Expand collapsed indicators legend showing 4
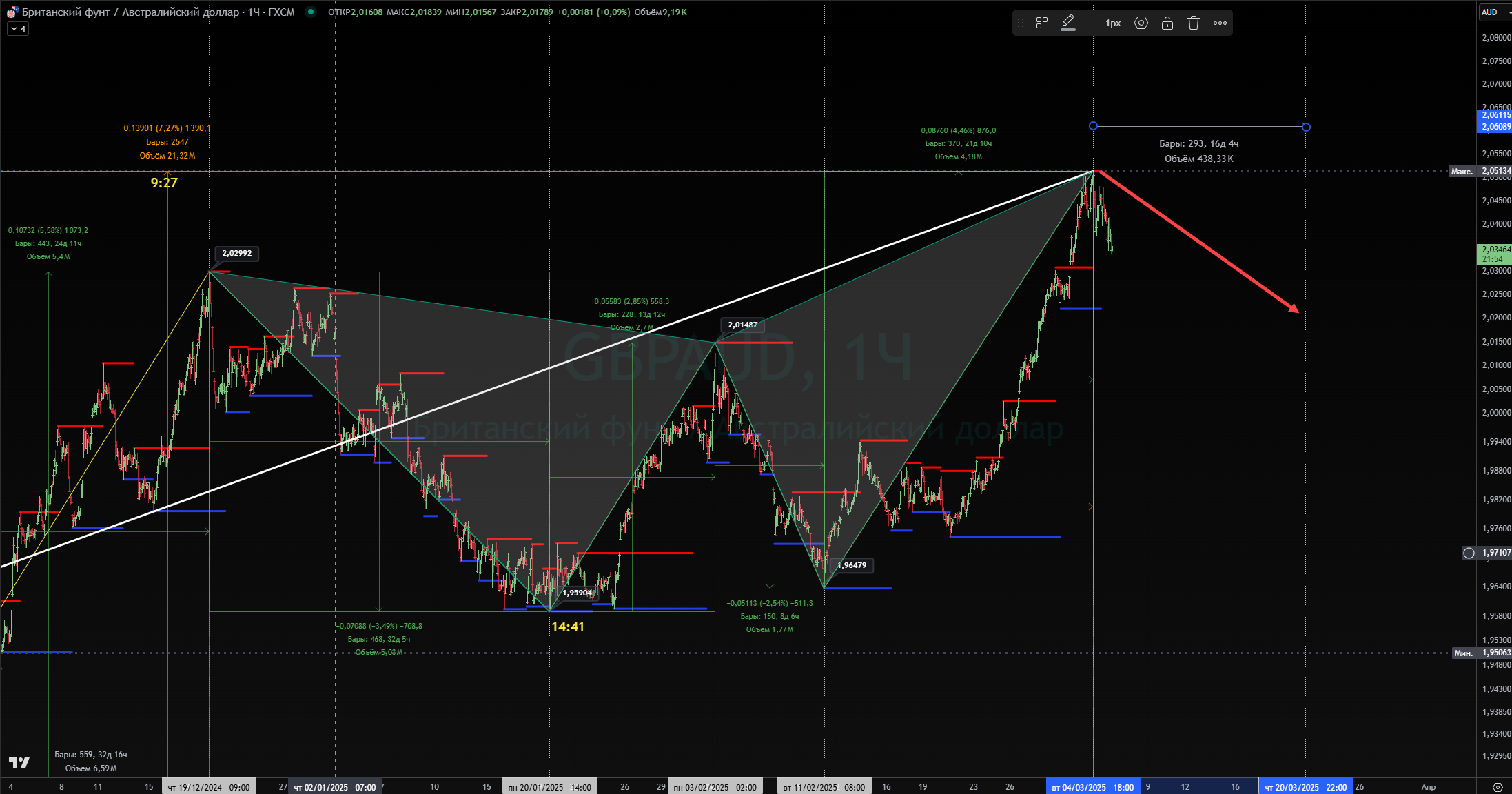This screenshot has width=1512, height=794. (18, 29)
